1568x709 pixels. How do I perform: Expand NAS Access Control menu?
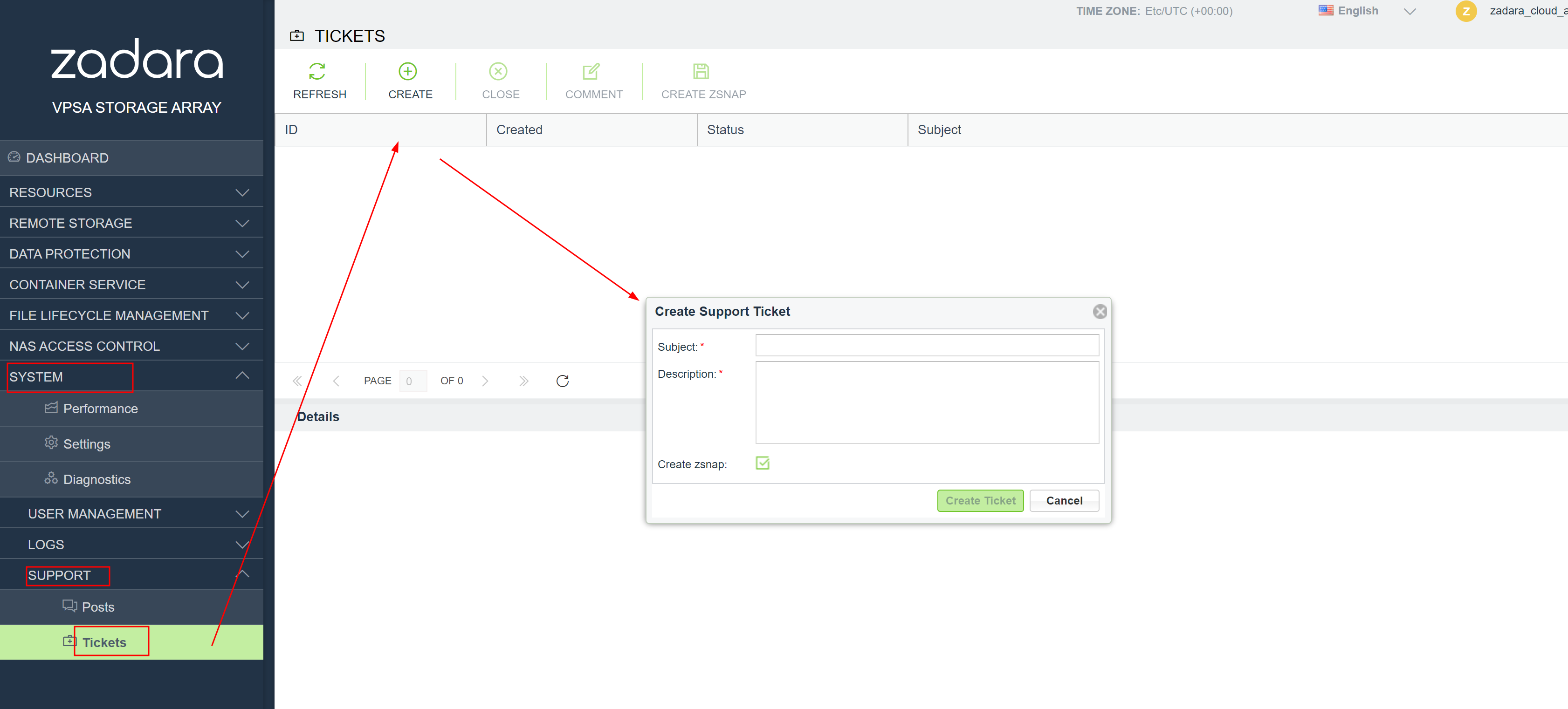point(131,346)
